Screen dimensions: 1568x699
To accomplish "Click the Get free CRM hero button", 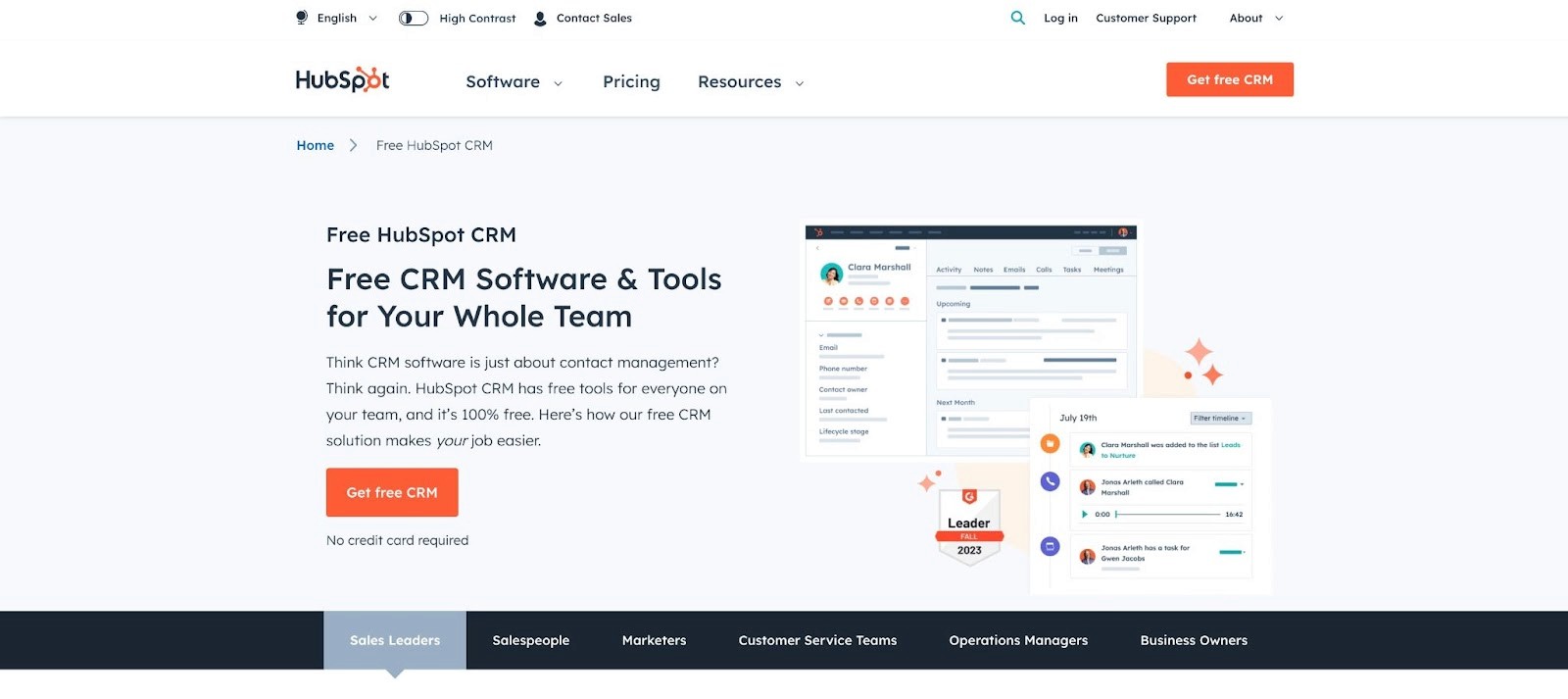I will coord(392,492).
